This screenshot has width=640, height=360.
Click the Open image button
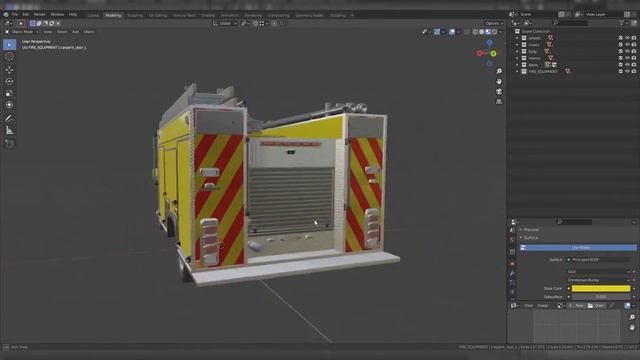pyautogui.click(x=596, y=306)
